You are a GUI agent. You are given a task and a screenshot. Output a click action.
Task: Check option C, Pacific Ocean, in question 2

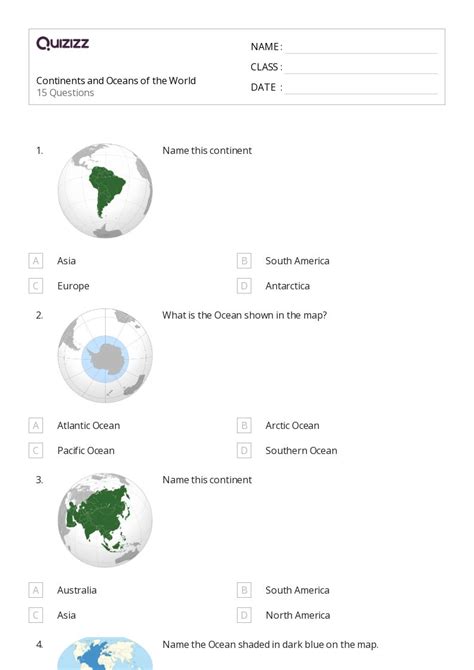36,450
